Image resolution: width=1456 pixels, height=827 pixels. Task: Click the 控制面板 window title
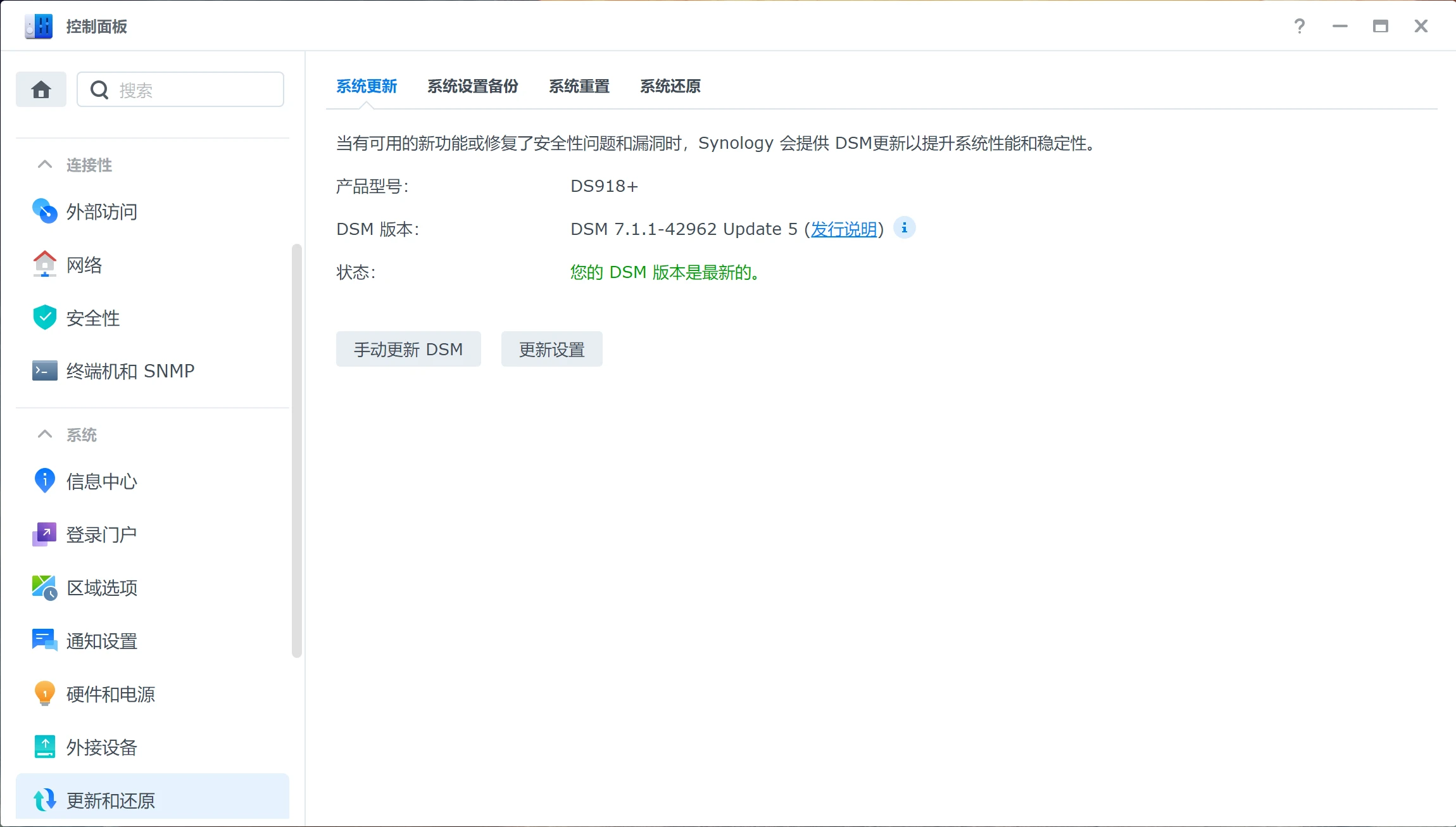pyautogui.click(x=97, y=27)
